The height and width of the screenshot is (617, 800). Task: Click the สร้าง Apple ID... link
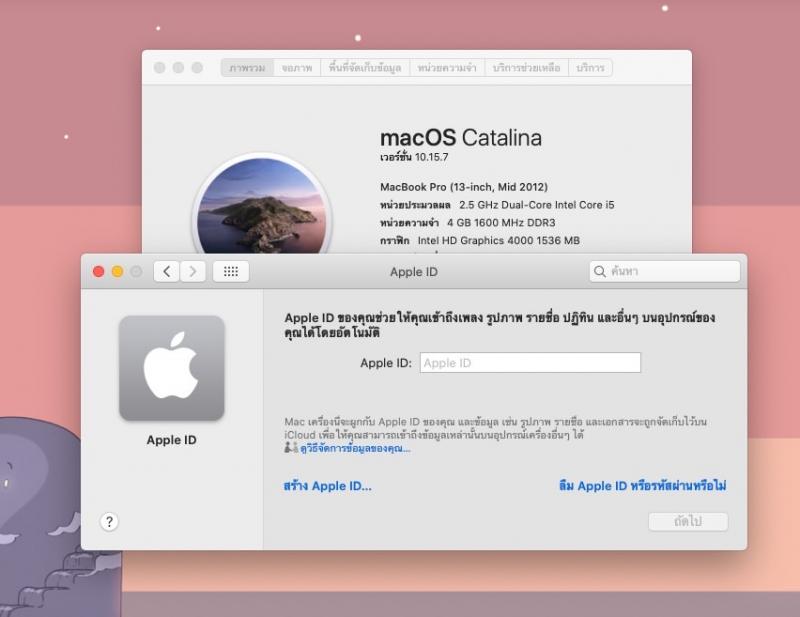[328, 486]
